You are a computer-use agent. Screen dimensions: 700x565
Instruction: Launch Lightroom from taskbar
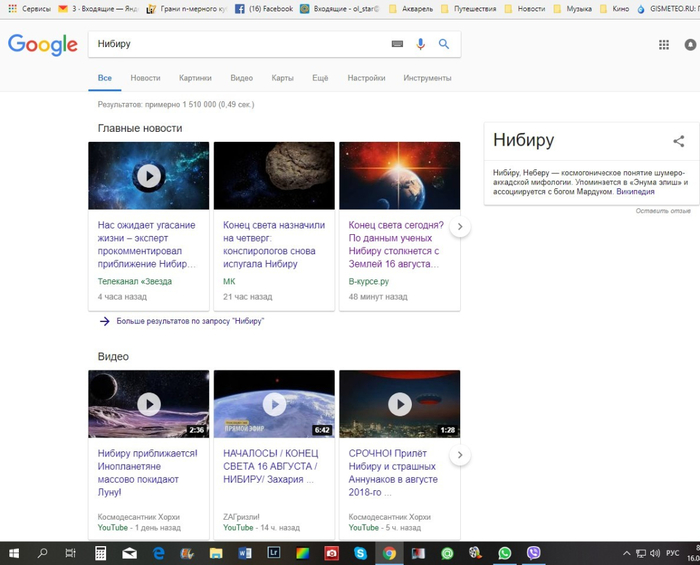274,553
